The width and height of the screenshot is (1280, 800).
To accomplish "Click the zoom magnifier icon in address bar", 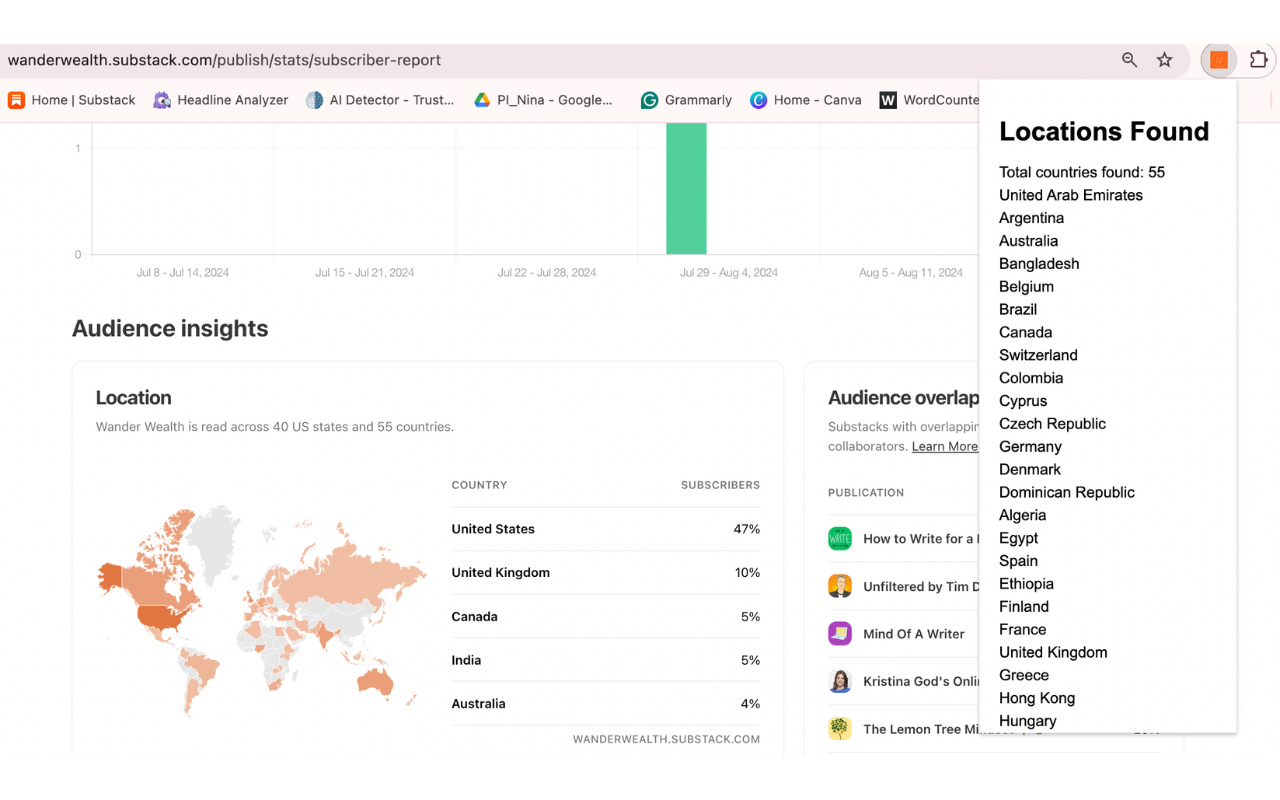I will tap(1129, 60).
